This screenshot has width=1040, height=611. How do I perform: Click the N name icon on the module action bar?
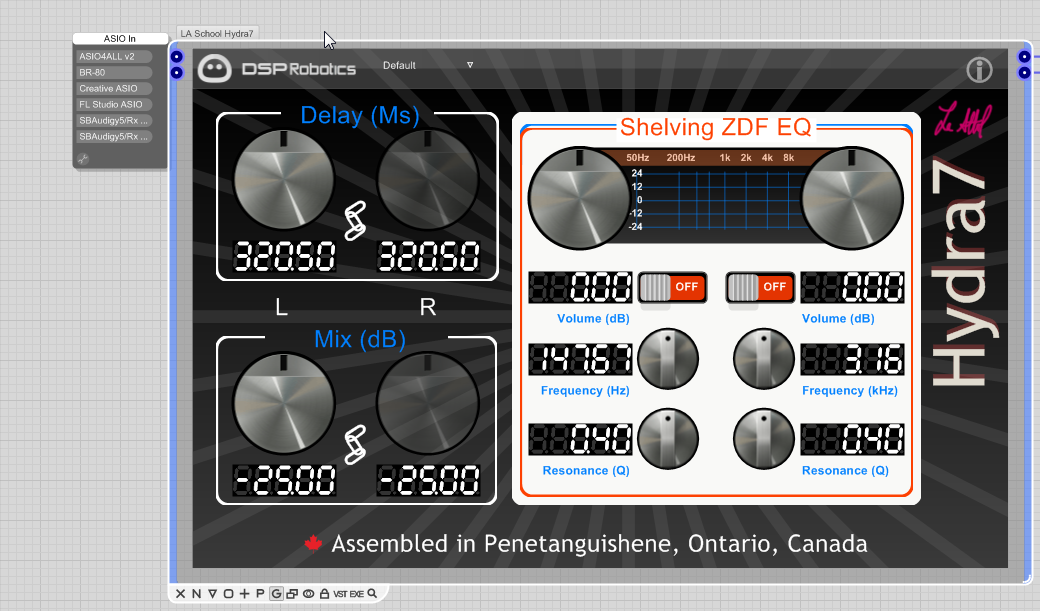(x=196, y=594)
